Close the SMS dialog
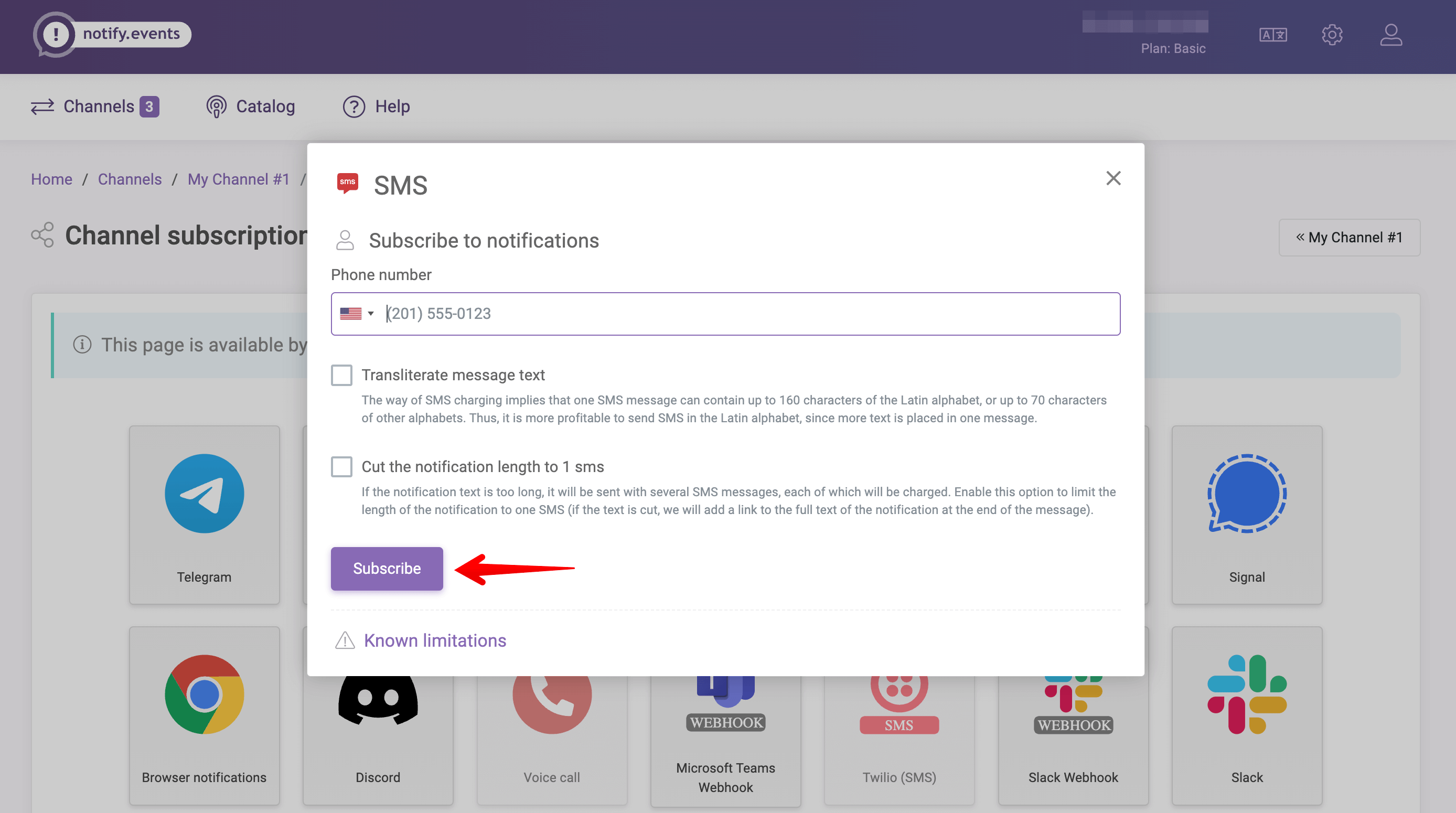 point(1113,178)
